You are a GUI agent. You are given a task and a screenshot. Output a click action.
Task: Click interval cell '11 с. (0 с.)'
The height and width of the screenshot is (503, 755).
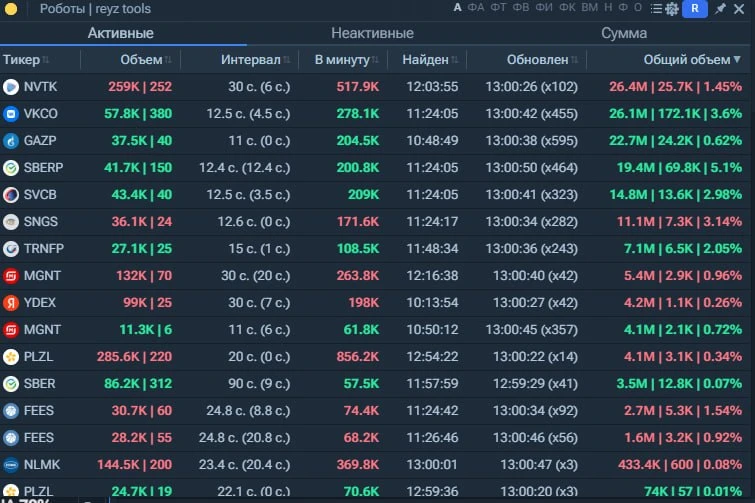(x=259, y=141)
